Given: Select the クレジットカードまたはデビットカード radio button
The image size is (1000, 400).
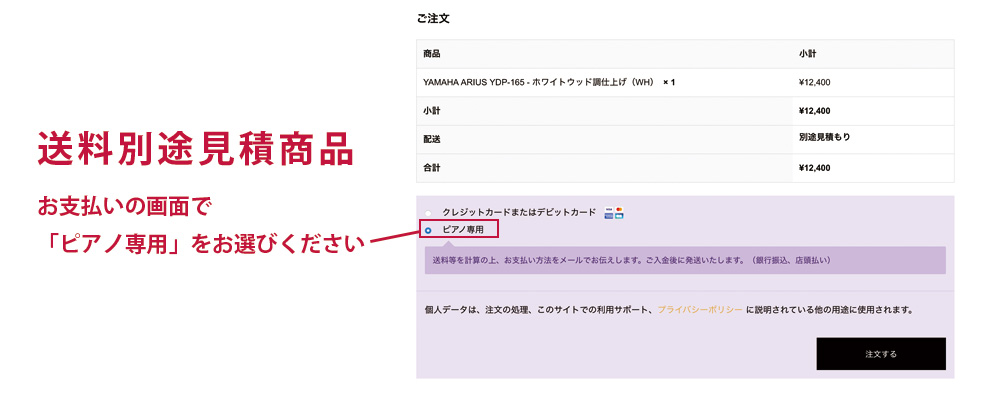Looking at the screenshot, I should pyautogui.click(x=428, y=213).
